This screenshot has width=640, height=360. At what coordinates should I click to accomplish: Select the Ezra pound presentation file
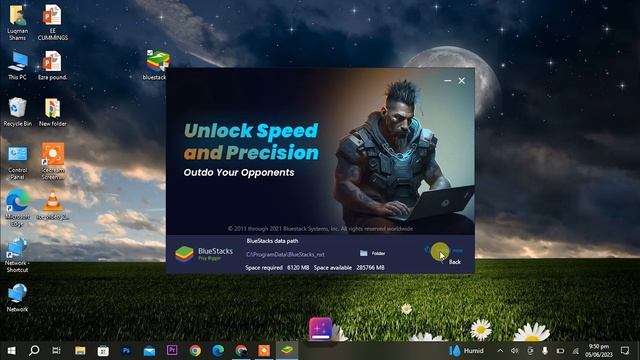tap(53, 65)
